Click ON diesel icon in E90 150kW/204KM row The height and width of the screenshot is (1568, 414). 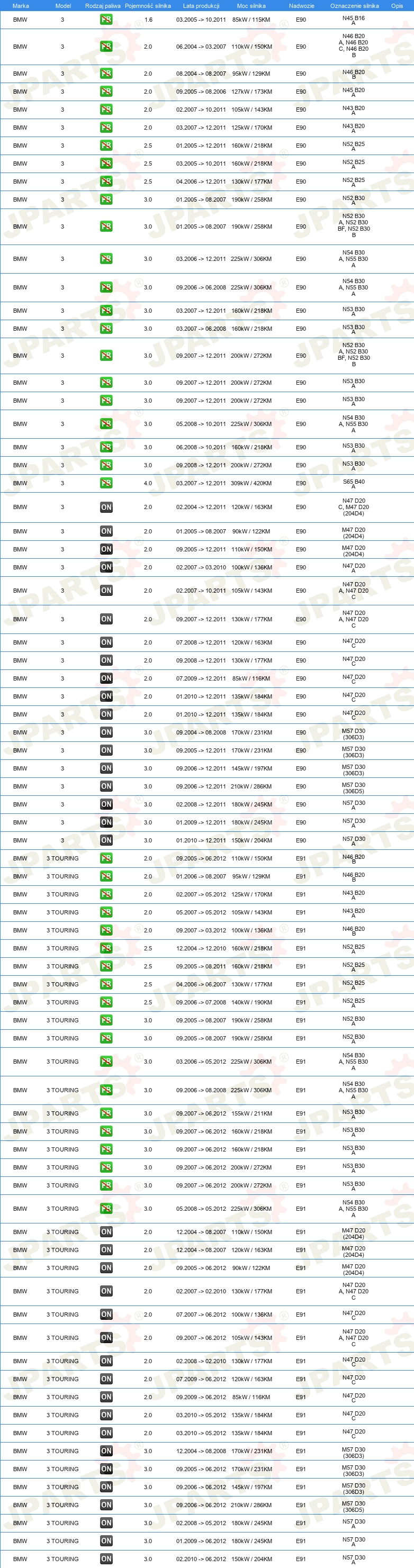pos(106,840)
